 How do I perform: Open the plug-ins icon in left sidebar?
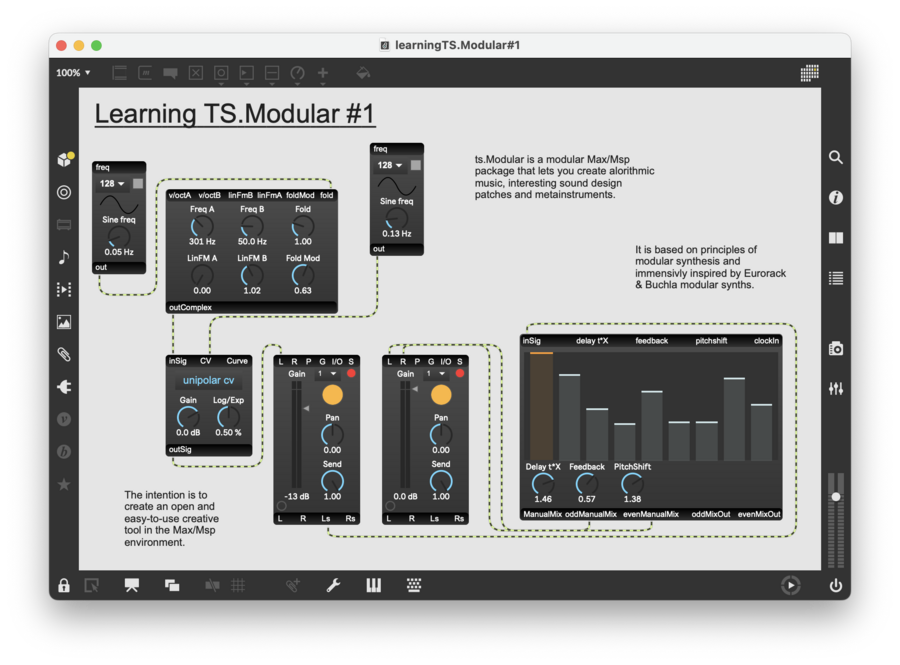point(64,387)
